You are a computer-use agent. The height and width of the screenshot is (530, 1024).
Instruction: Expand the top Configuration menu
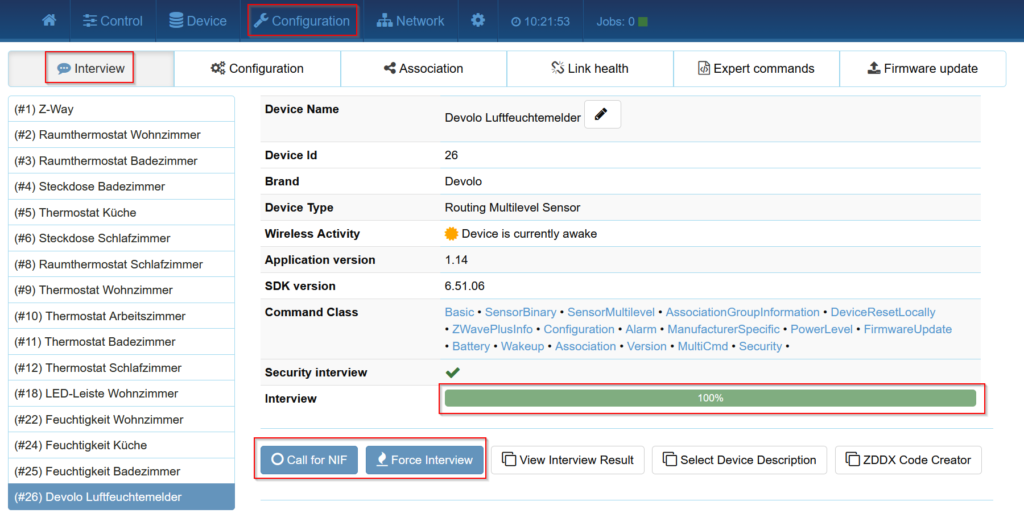pyautogui.click(x=302, y=20)
